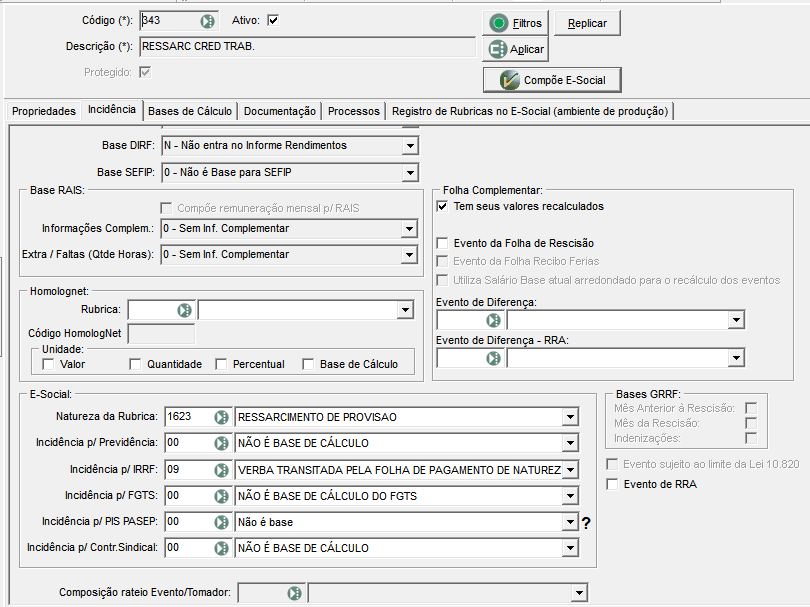Click the Evento de Diferença code field
This screenshot has width=810, height=607.
click(x=461, y=320)
